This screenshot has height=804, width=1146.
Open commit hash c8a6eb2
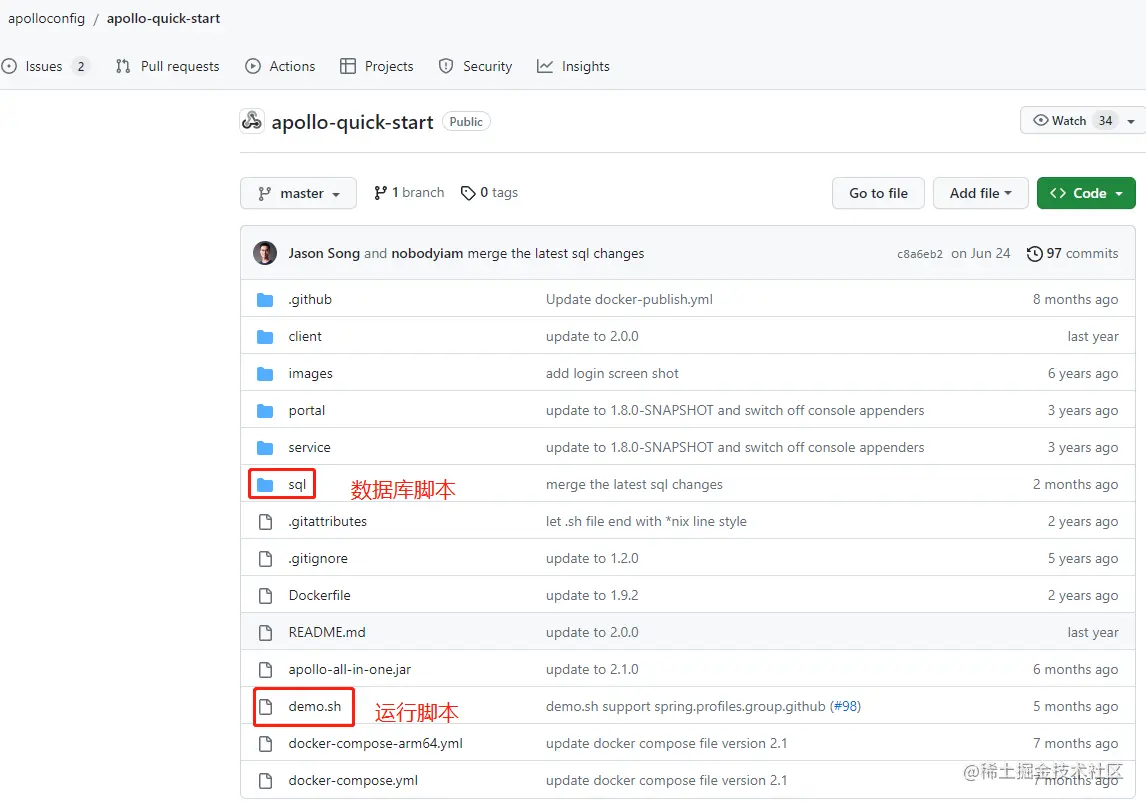coord(919,254)
